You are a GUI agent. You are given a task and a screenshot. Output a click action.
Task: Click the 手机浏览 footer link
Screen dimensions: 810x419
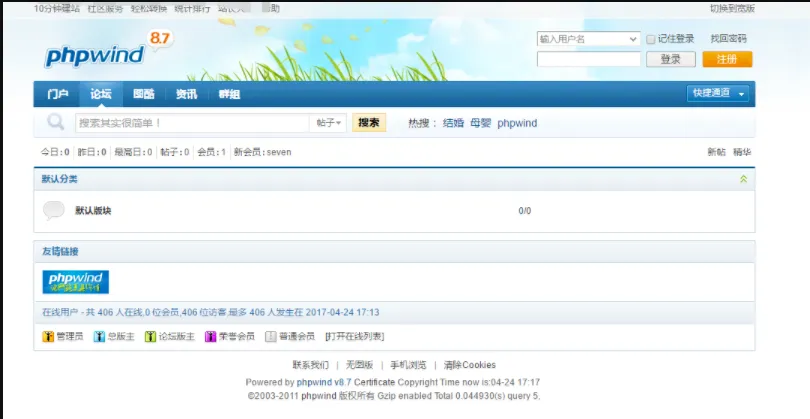tap(408, 365)
